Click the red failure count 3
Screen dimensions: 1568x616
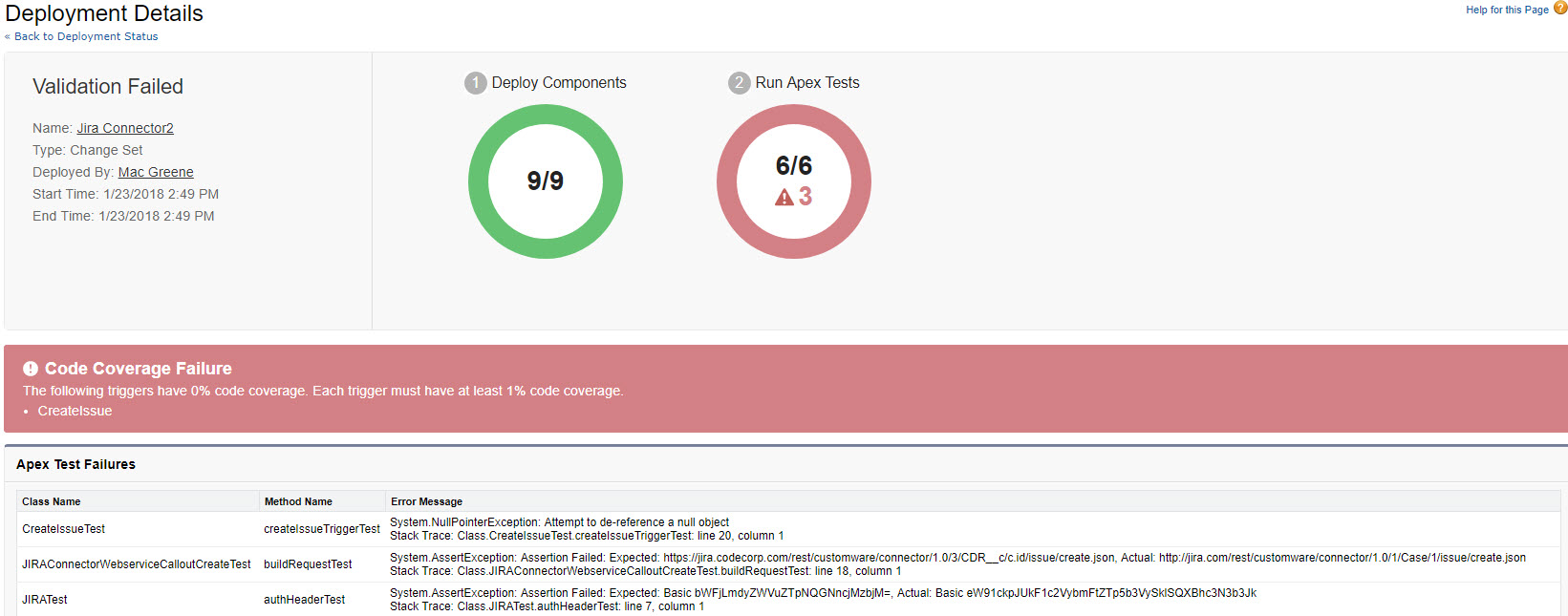[x=805, y=196]
